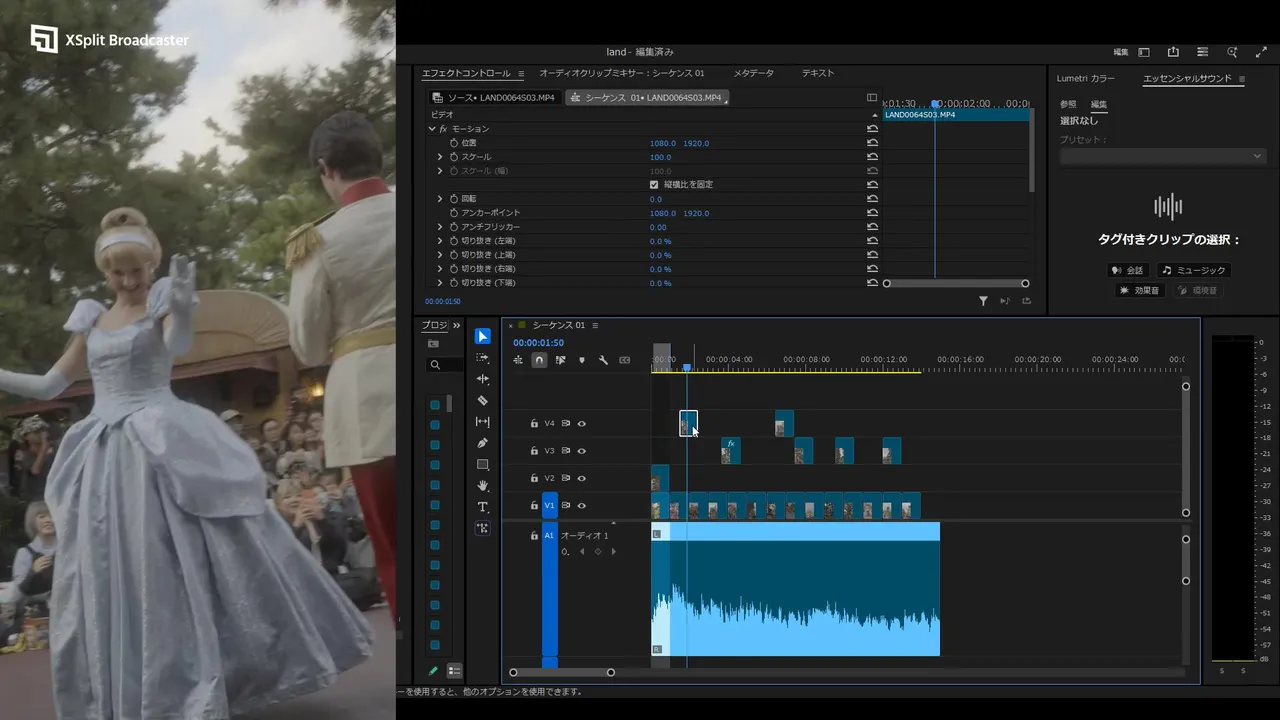Expand the 切り抜き (左端) property
The image size is (1280, 720).
point(439,241)
